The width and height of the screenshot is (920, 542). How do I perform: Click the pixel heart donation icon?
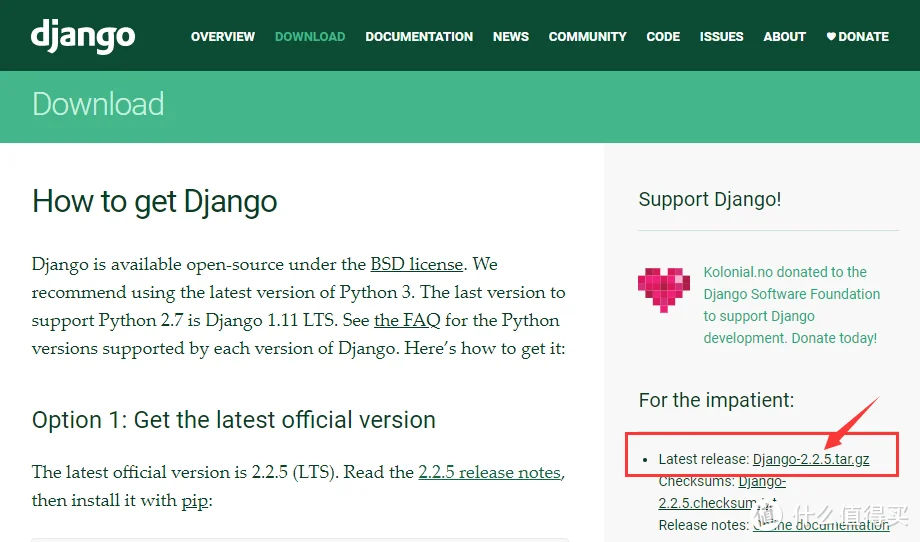click(x=664, y=290)
